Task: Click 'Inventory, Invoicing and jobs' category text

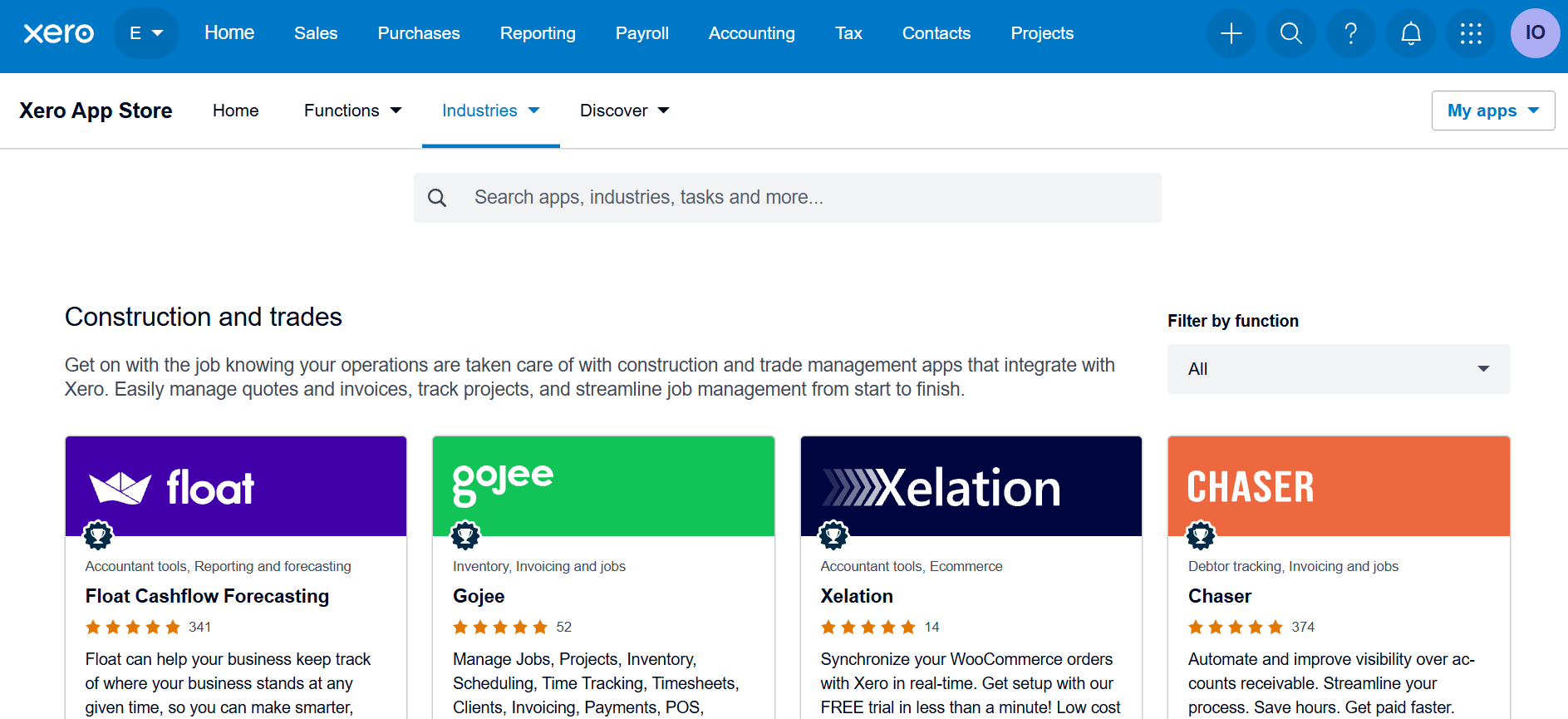Action: (x=539, y=566)
